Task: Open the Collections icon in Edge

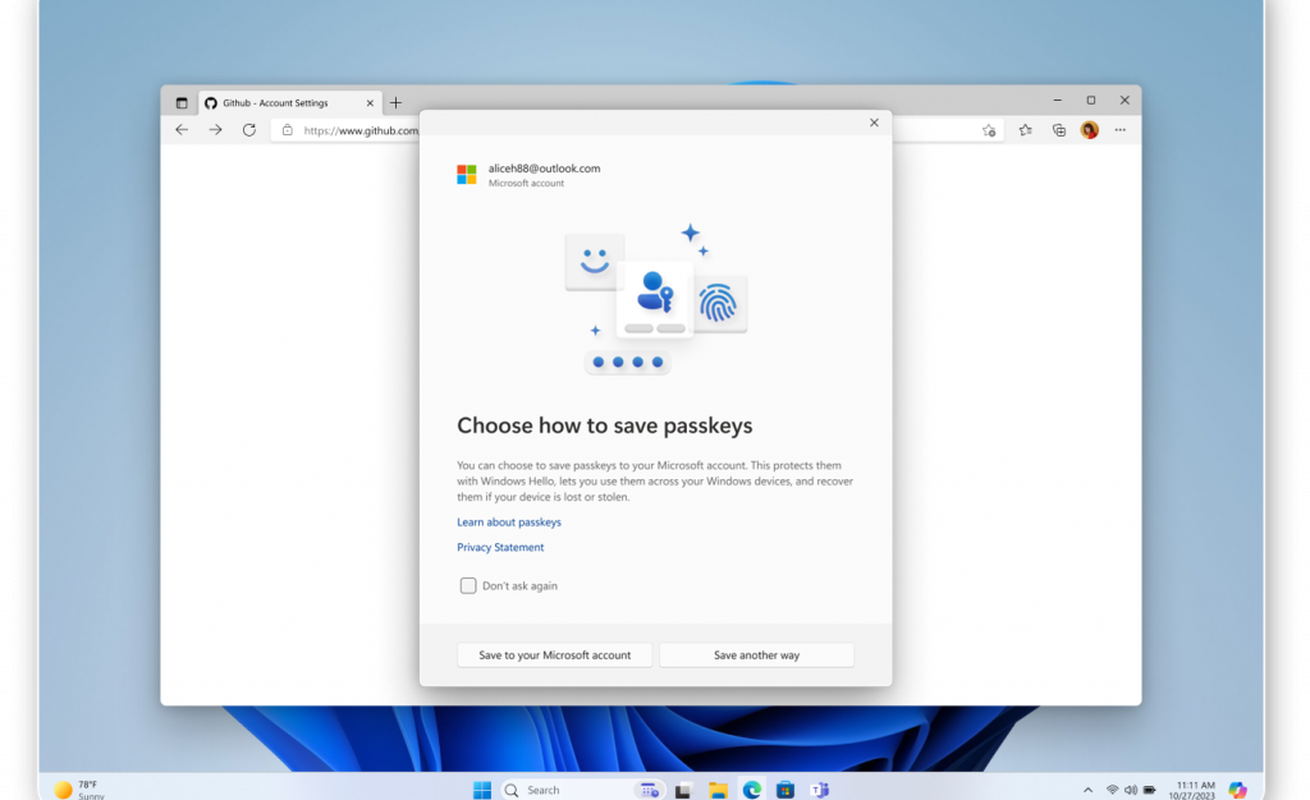Action: tap(1059, 130)
